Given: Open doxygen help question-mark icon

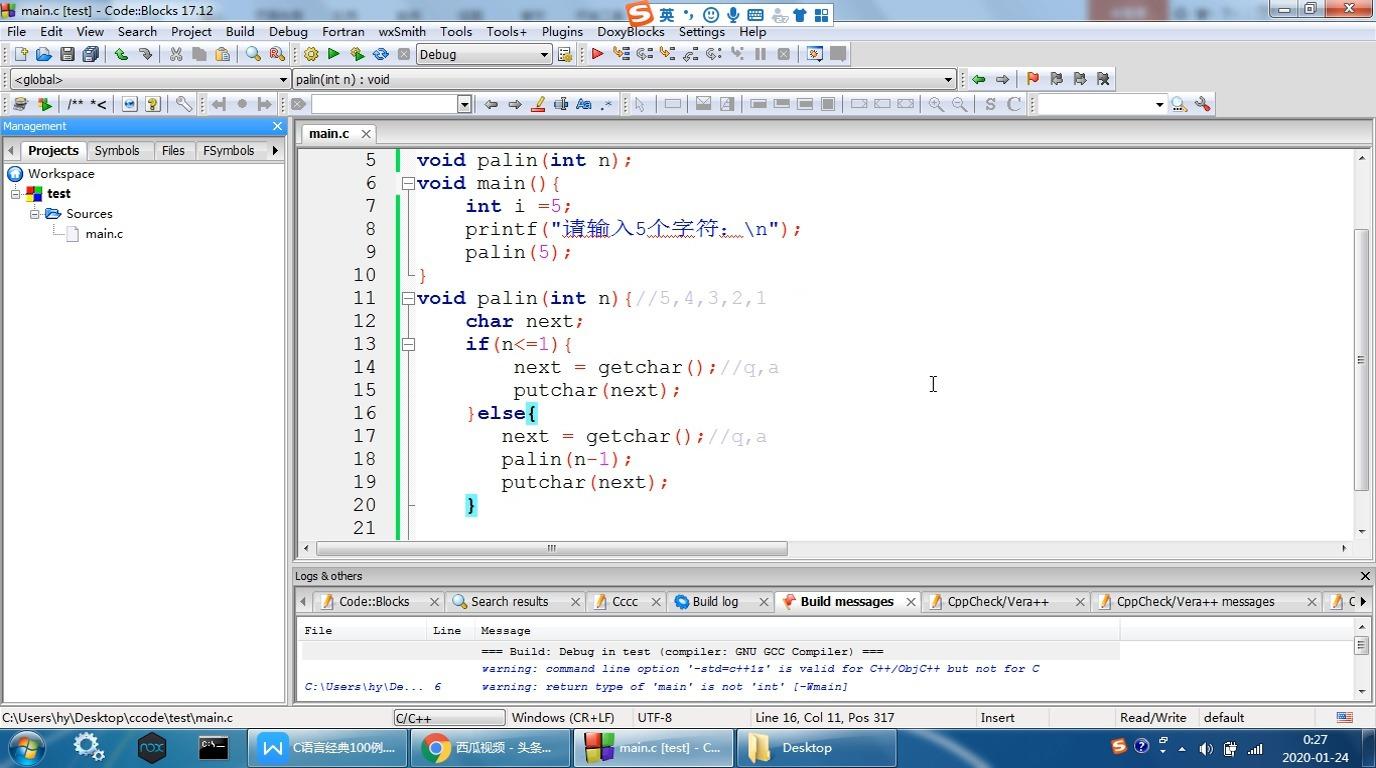Looking at the screenshot, I should pos(153,104).
